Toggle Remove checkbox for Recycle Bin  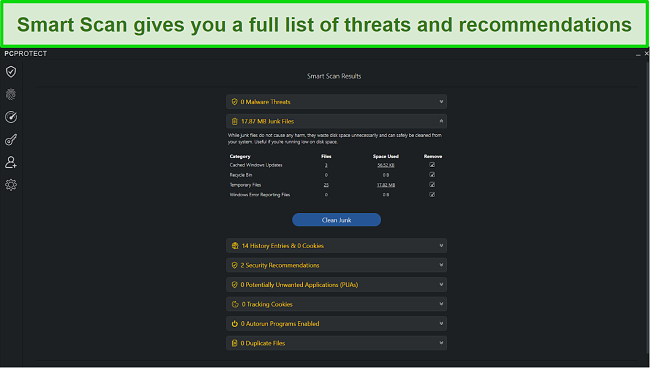[432, 175]
